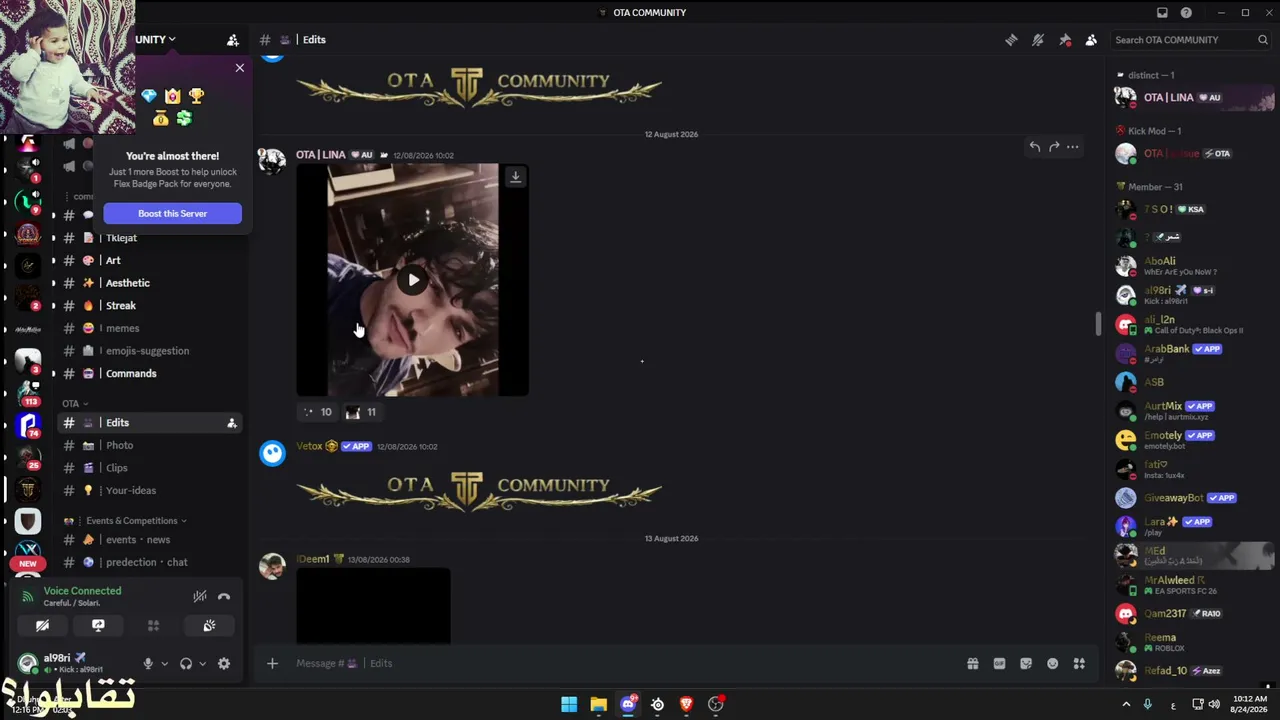Image resolution: width=1280 pixels, height=720 pixels.
Task: Open the Discord inbox icon
Action: coord(1162,13)
